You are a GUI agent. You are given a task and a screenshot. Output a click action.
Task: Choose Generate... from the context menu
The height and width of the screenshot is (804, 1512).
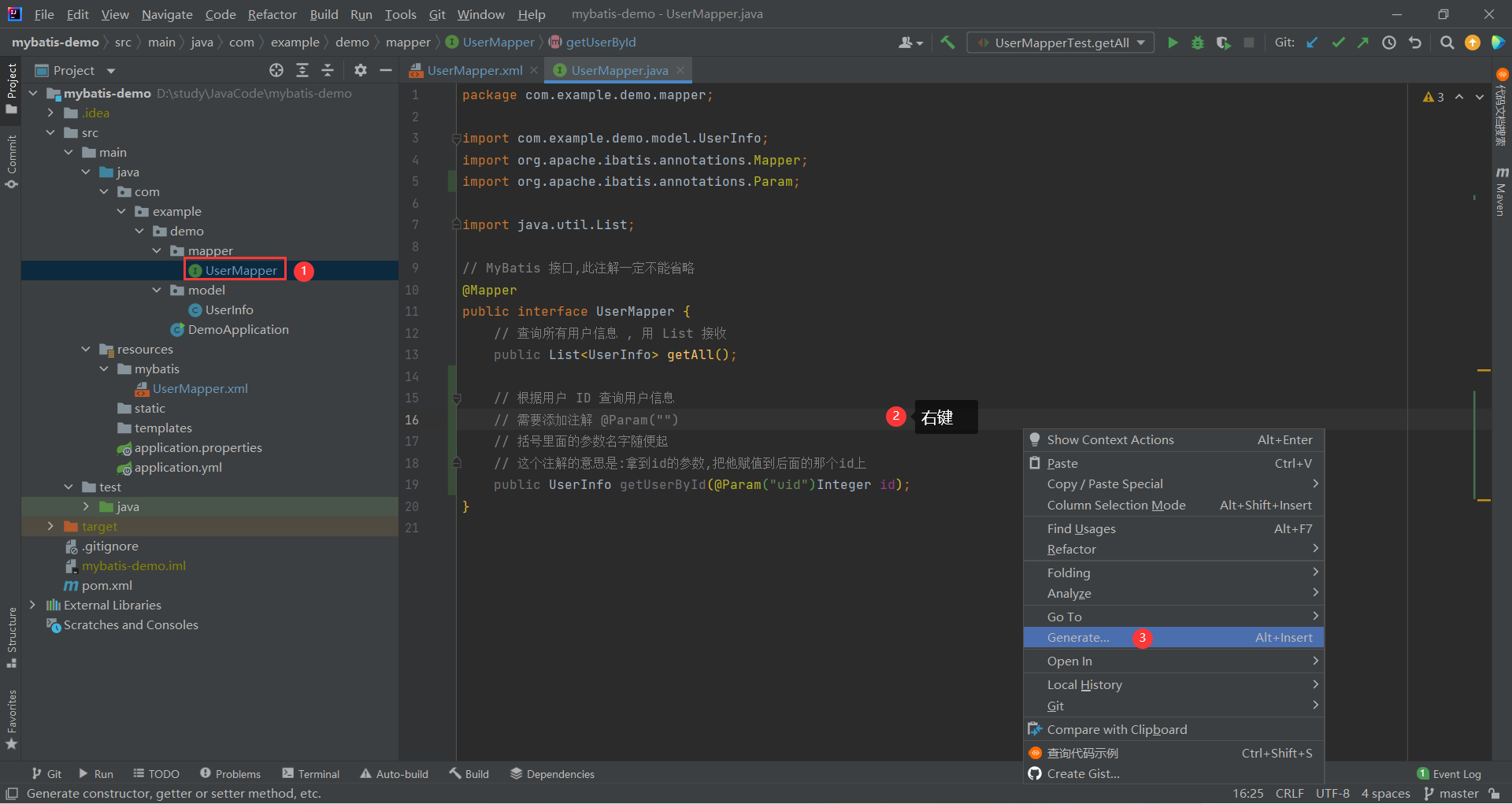(x=1173, y=638)
